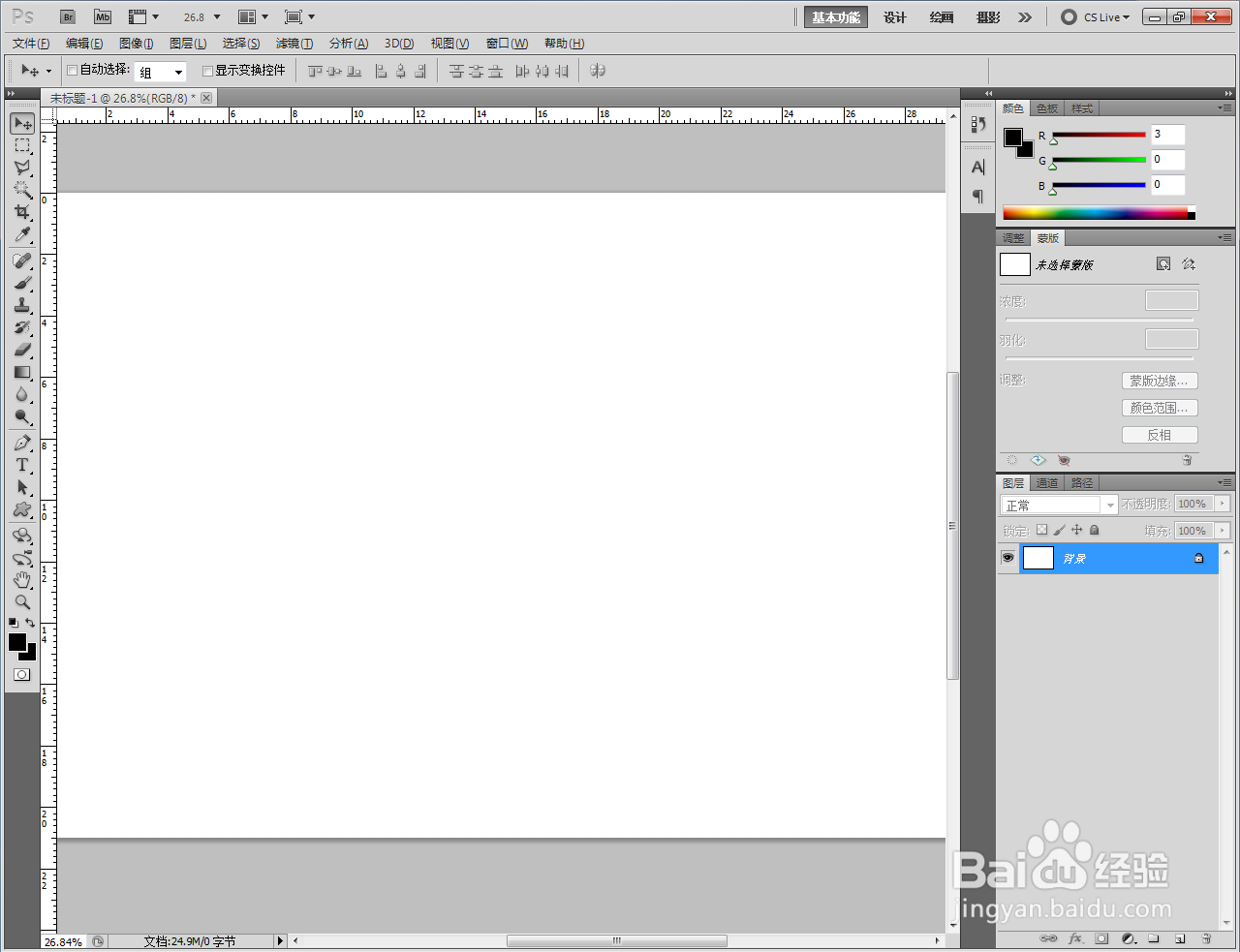Switch to the 调整 tab
The image size is (1240, 952).
point(1013,238)
